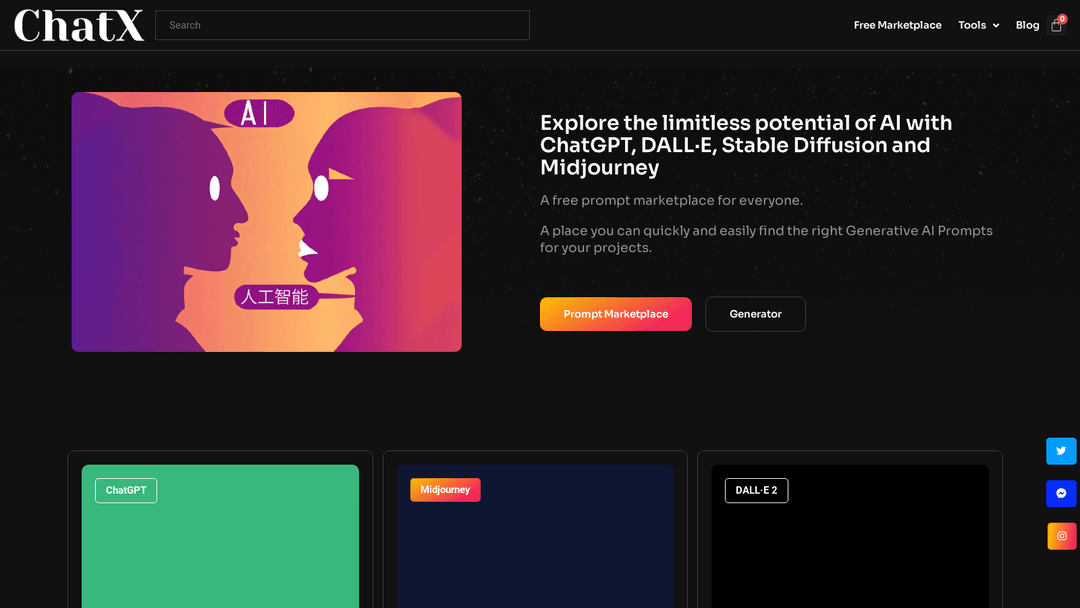Focus the Search input field
The height and width of the screenshot is (608, 1080).
[342, 25]
